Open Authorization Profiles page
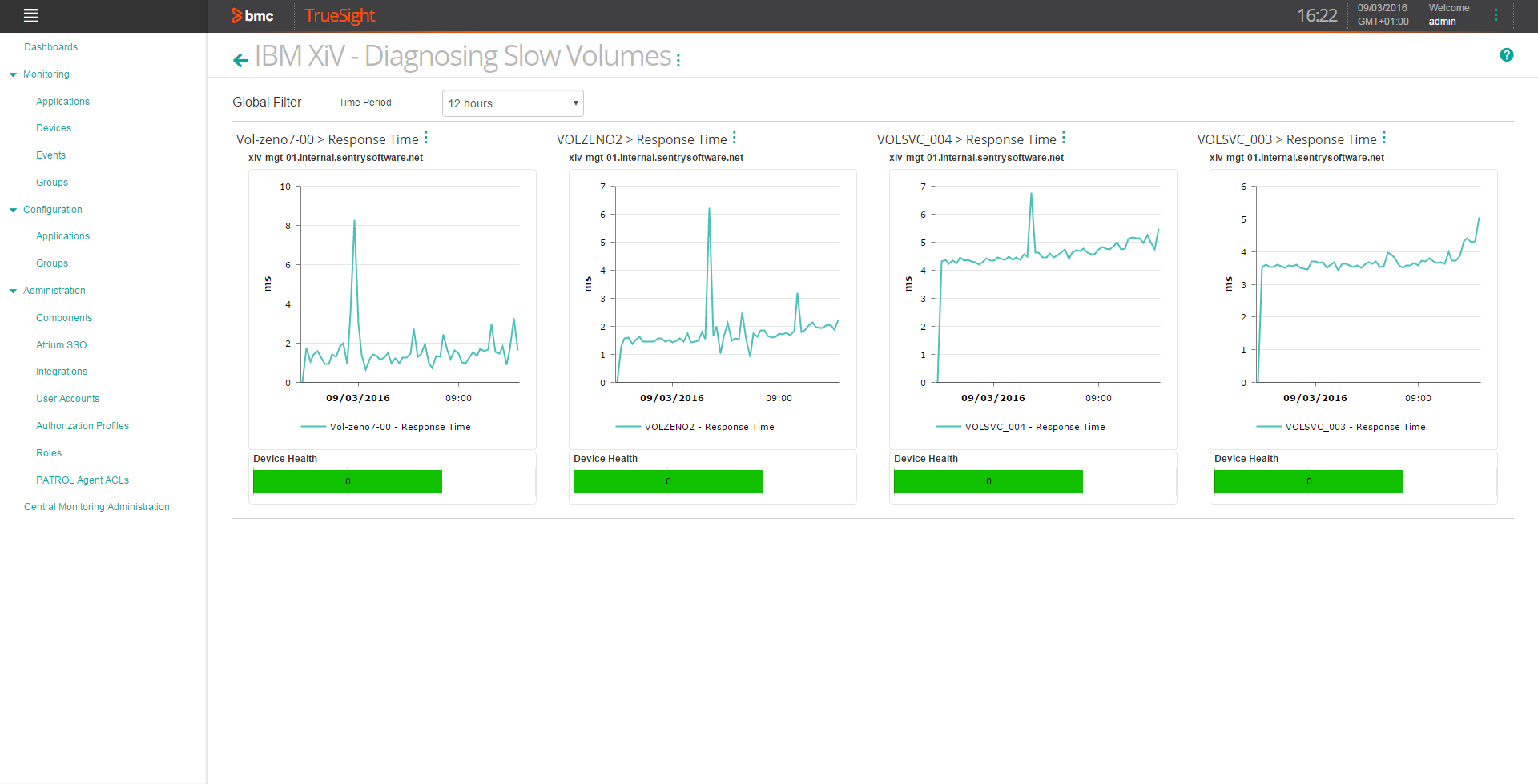 [x=83, y=426]
